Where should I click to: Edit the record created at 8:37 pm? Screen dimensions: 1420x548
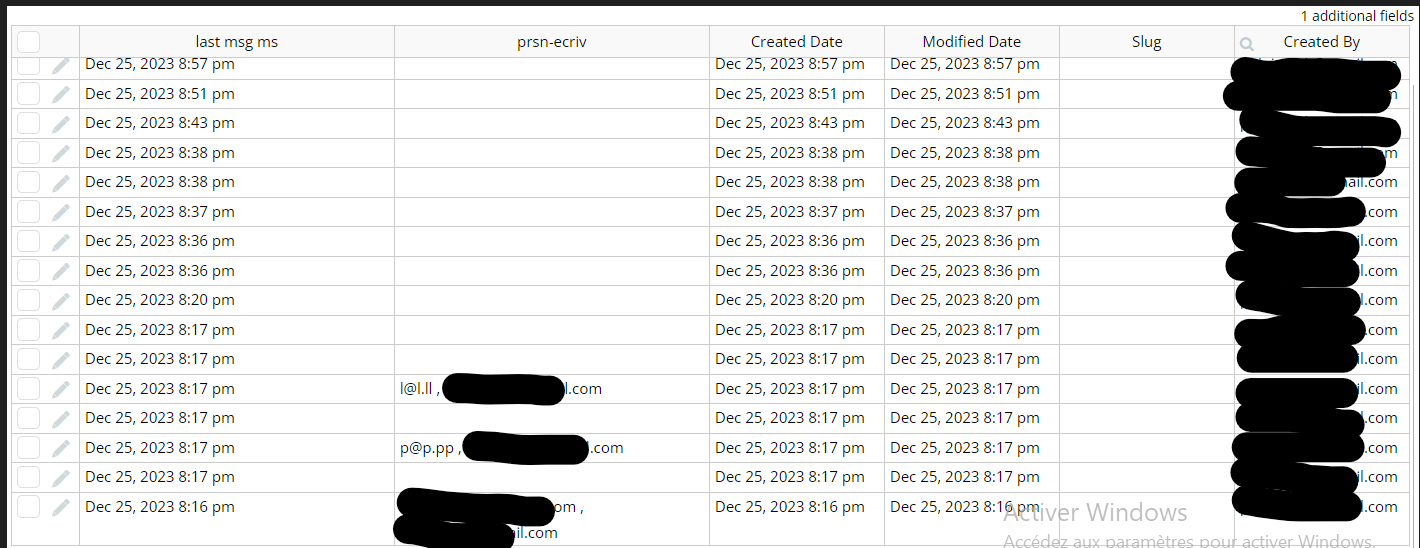[x=61, y=212]
